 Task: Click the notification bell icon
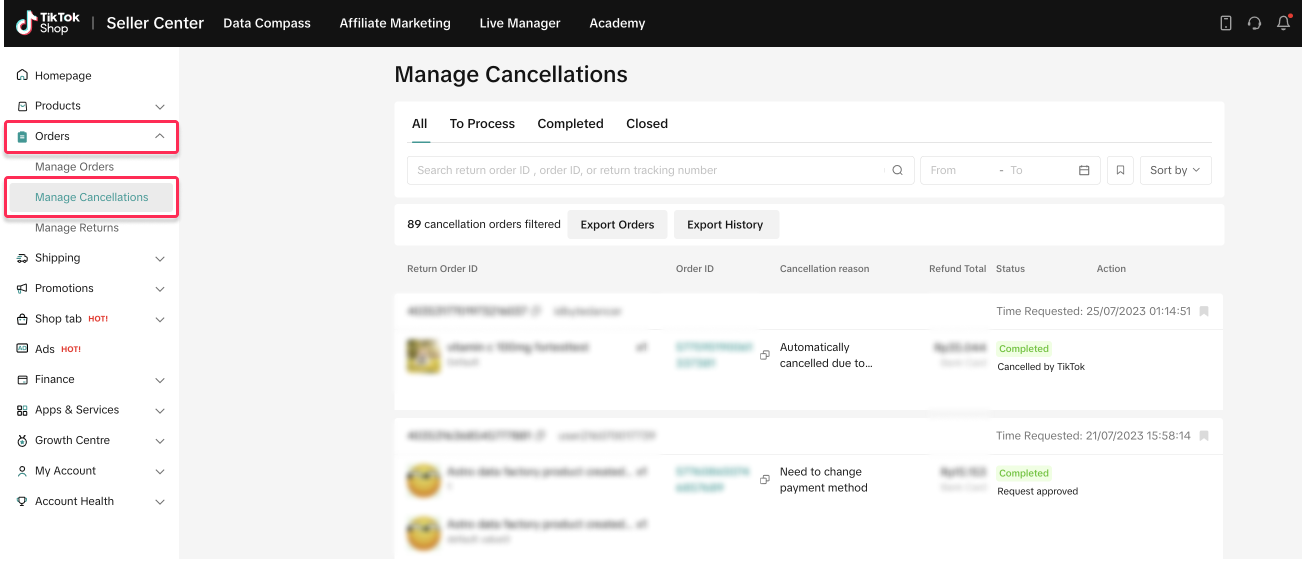coord(1284,23)
